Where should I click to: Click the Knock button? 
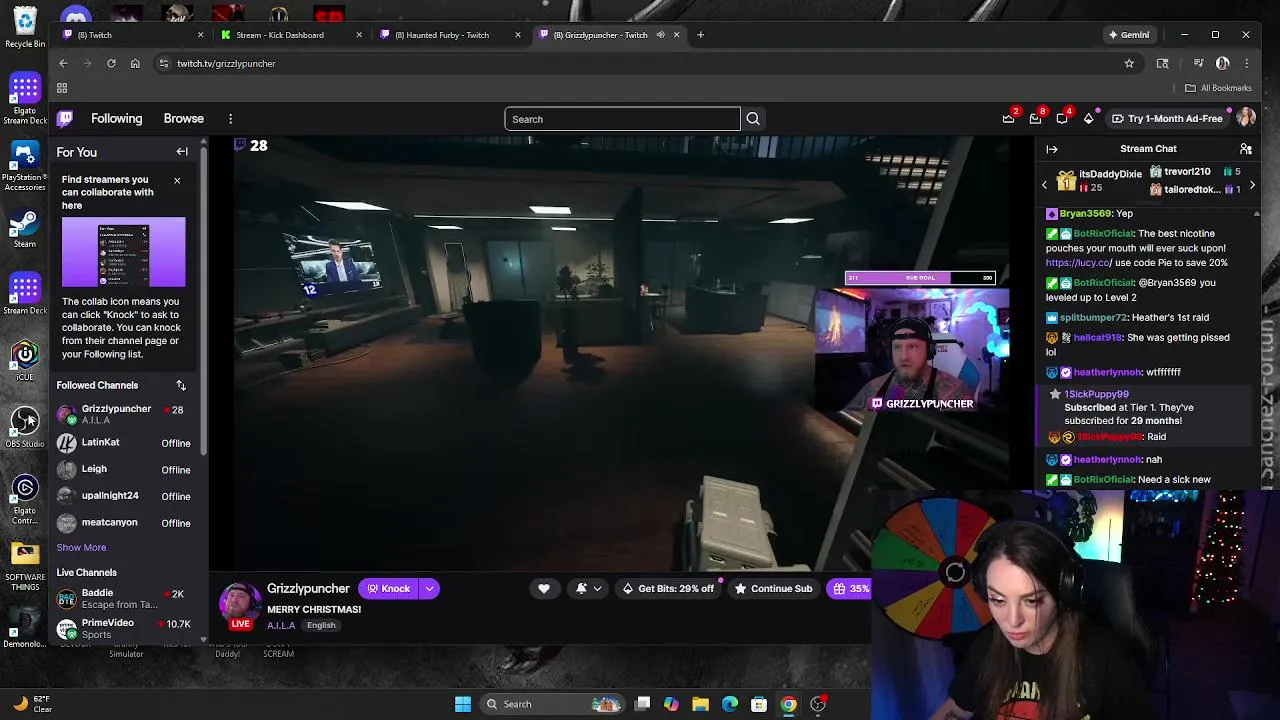click(388, 589)
